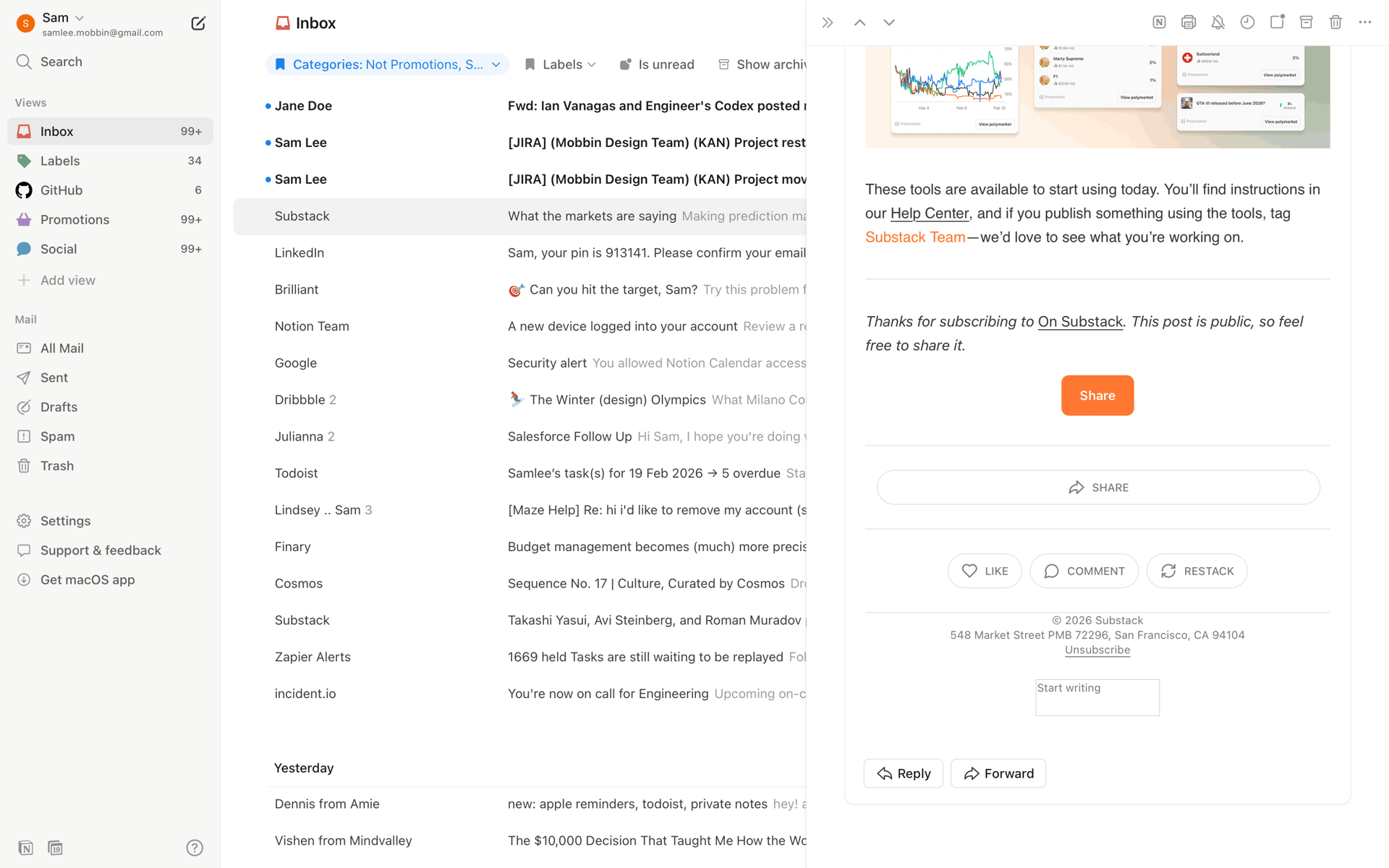
Task: Go to the next email with the down arrow
Action: click(889, 22)
